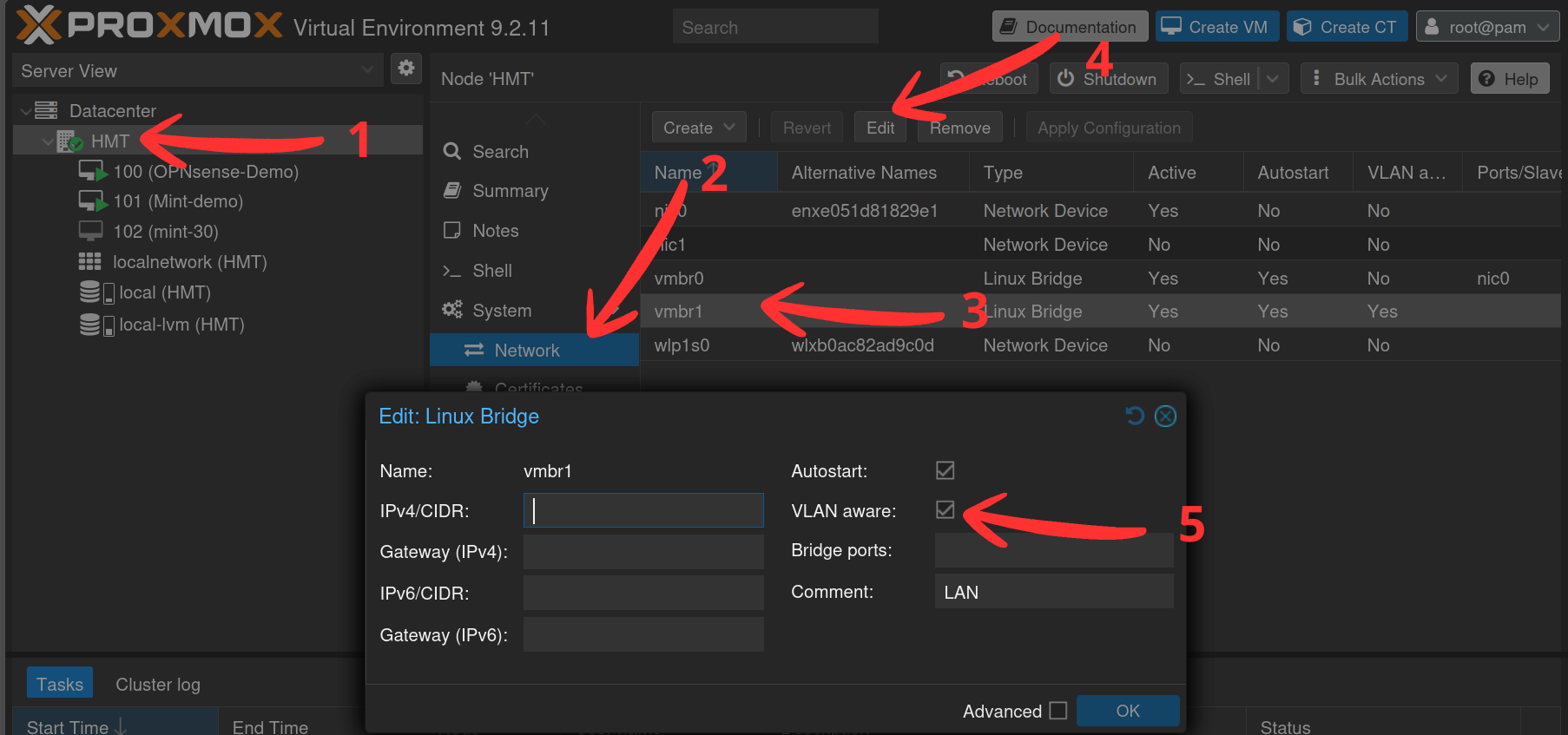Click the Shutdown power icon
The image size is (1568, 735).
pos(1065,78)
